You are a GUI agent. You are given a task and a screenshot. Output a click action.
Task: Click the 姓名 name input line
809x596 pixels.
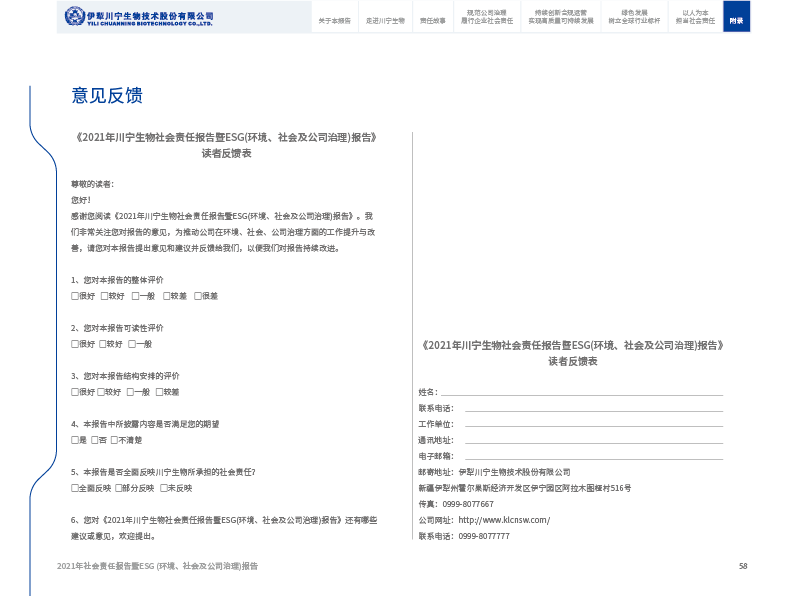tap(581, 393)
